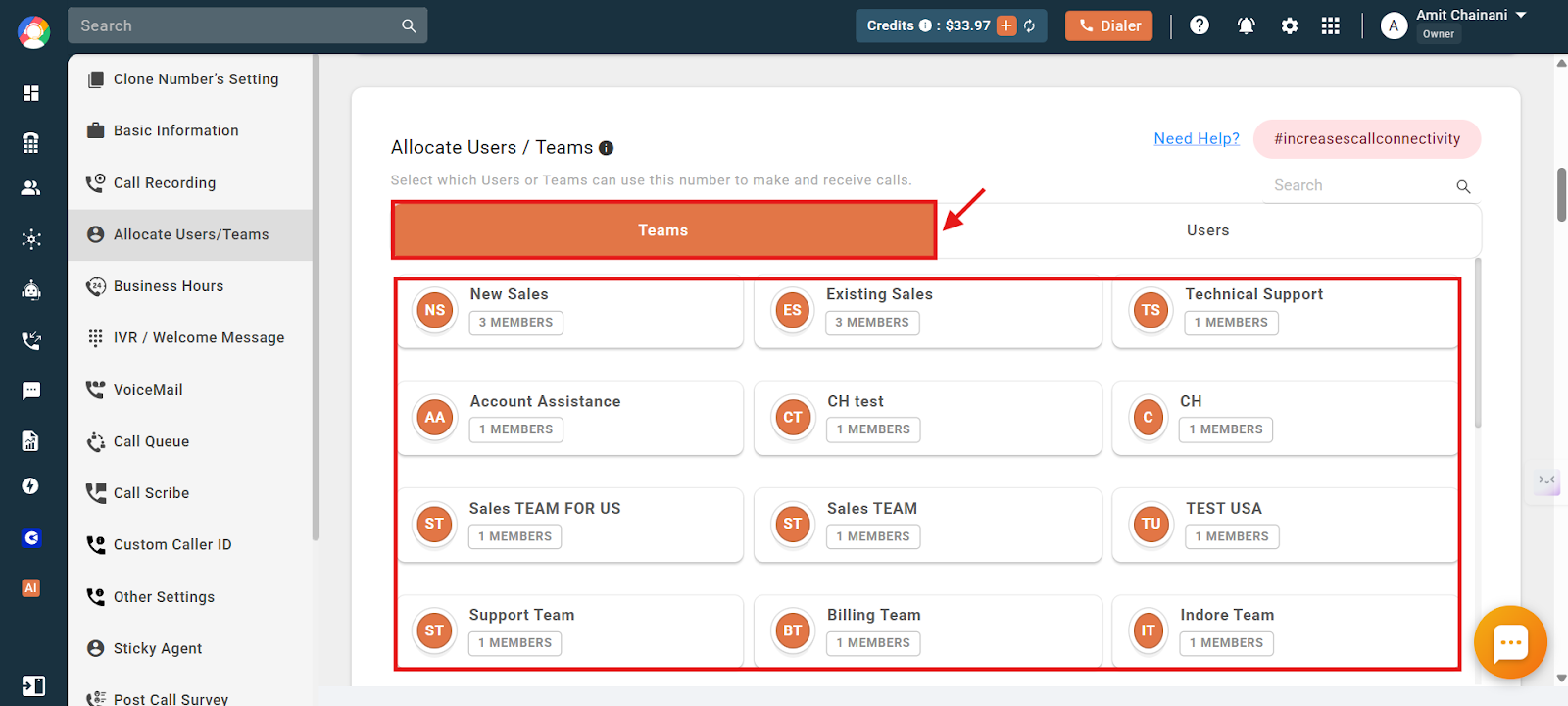Open Call Scribe menu item
Screen dimensions: 1568x706
coord(190,493)
